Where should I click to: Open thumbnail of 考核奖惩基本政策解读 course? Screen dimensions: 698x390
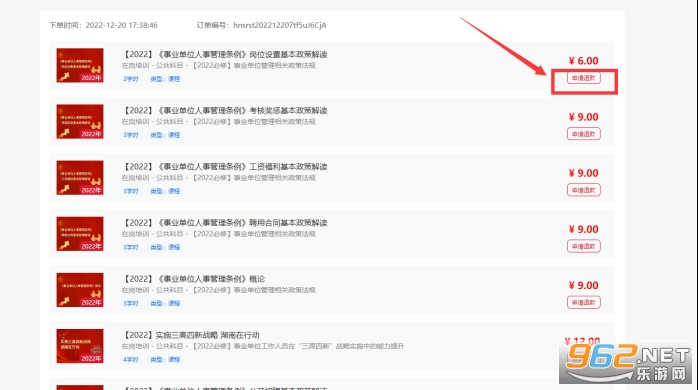click(x=80, y=122)
